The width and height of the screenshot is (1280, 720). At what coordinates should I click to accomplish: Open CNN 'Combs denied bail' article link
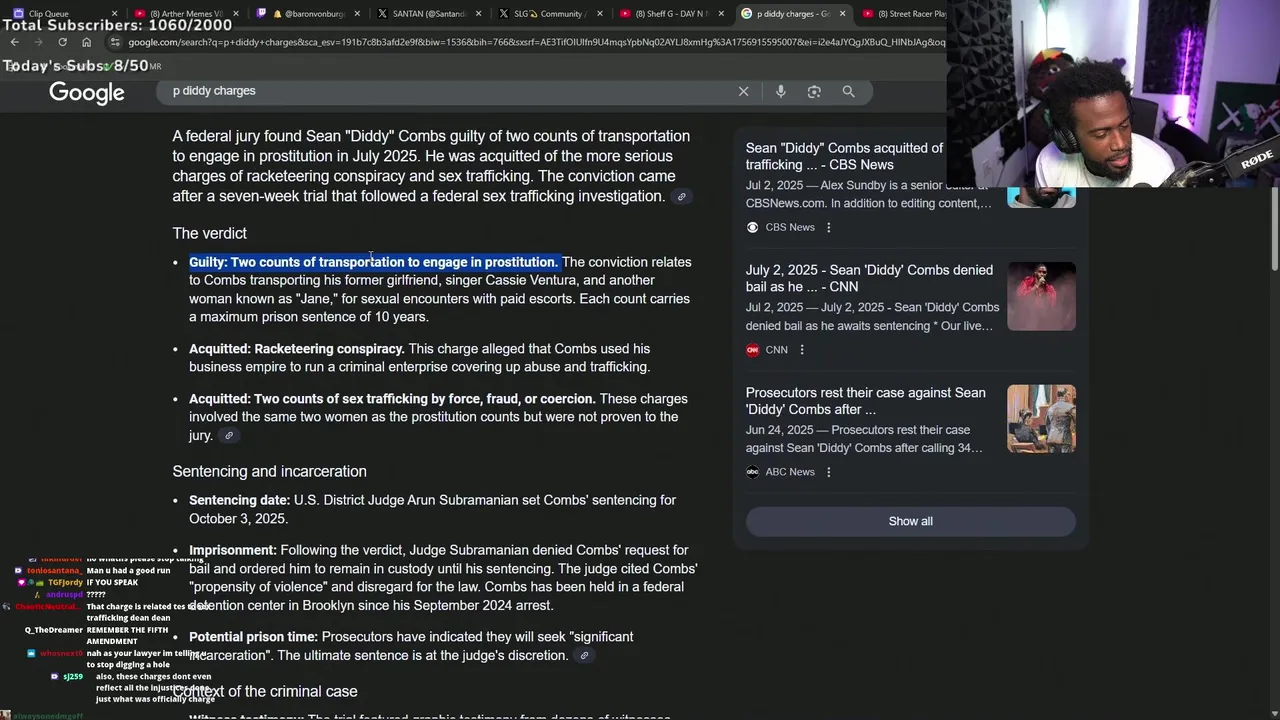[x=869, y=278]
